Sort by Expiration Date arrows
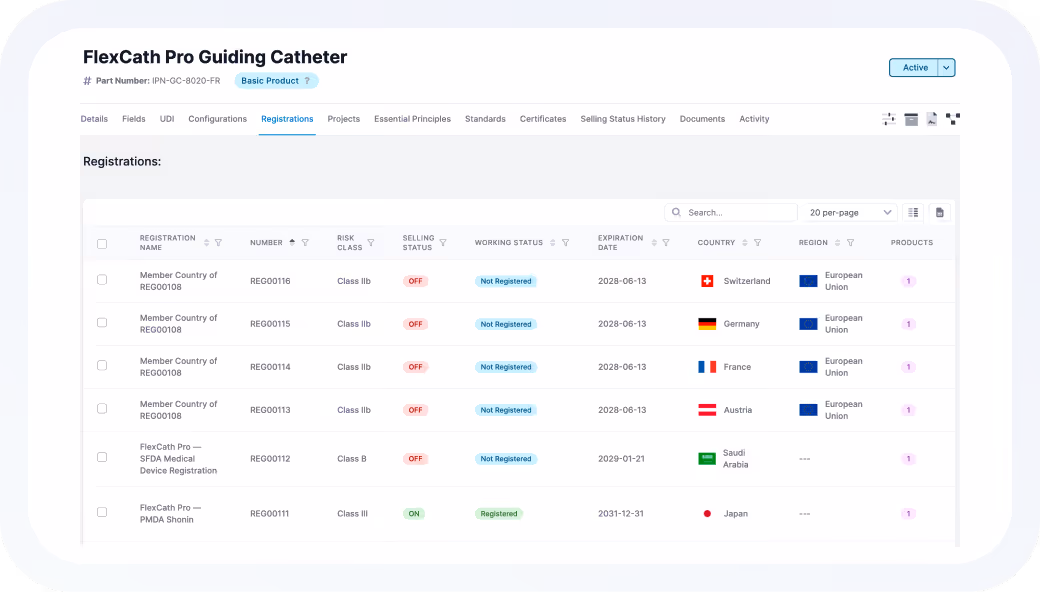 [x=654, y=243]
